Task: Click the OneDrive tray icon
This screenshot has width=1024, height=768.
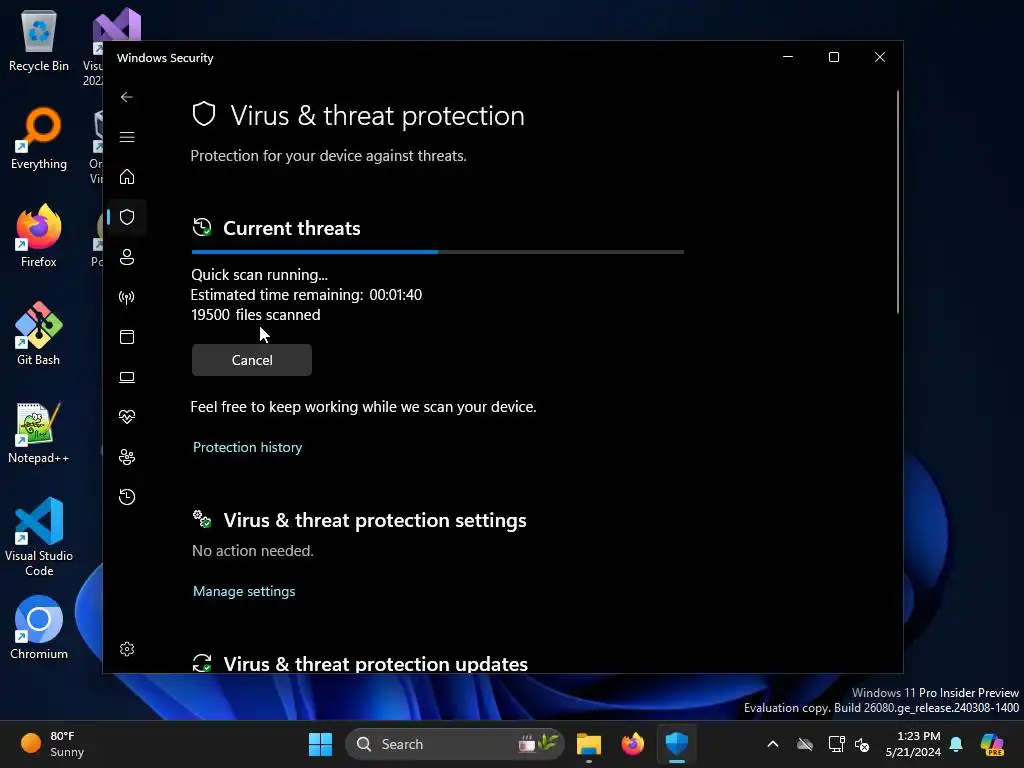Action: coord(805,744)
